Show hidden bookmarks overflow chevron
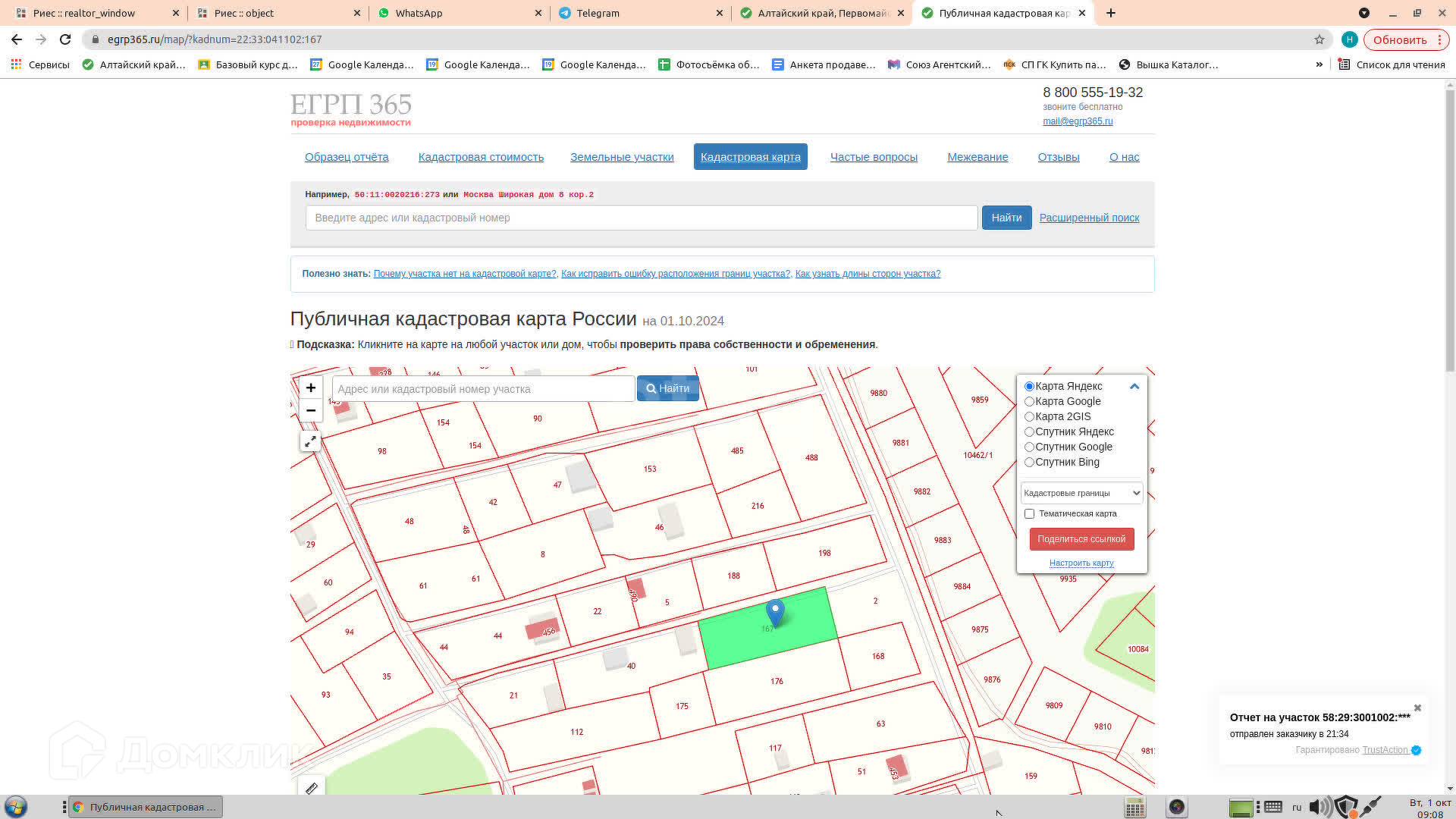 pos(1319,64)
